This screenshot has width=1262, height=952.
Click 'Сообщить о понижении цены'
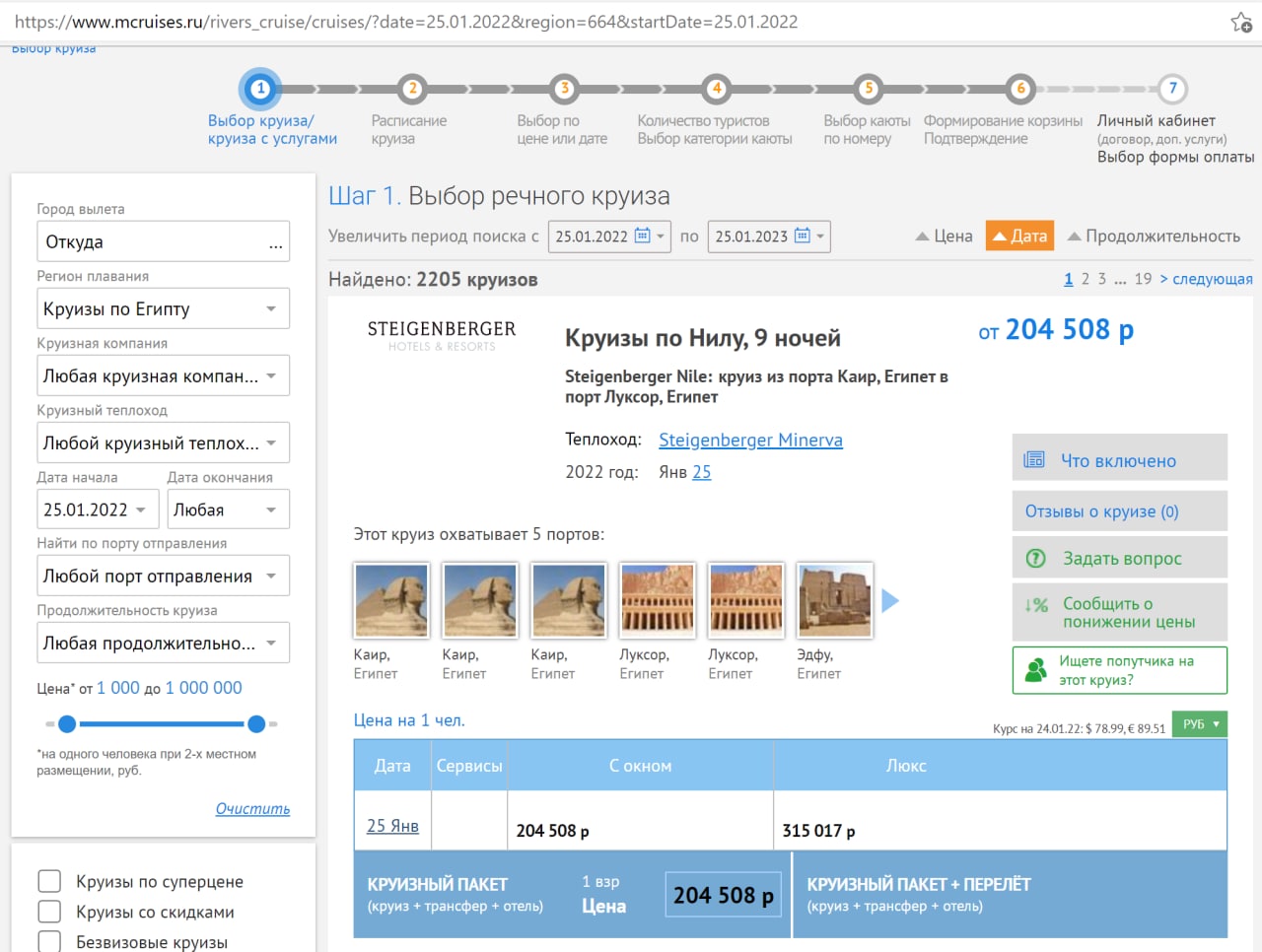pyautogui.click(x=1120, y=612)
